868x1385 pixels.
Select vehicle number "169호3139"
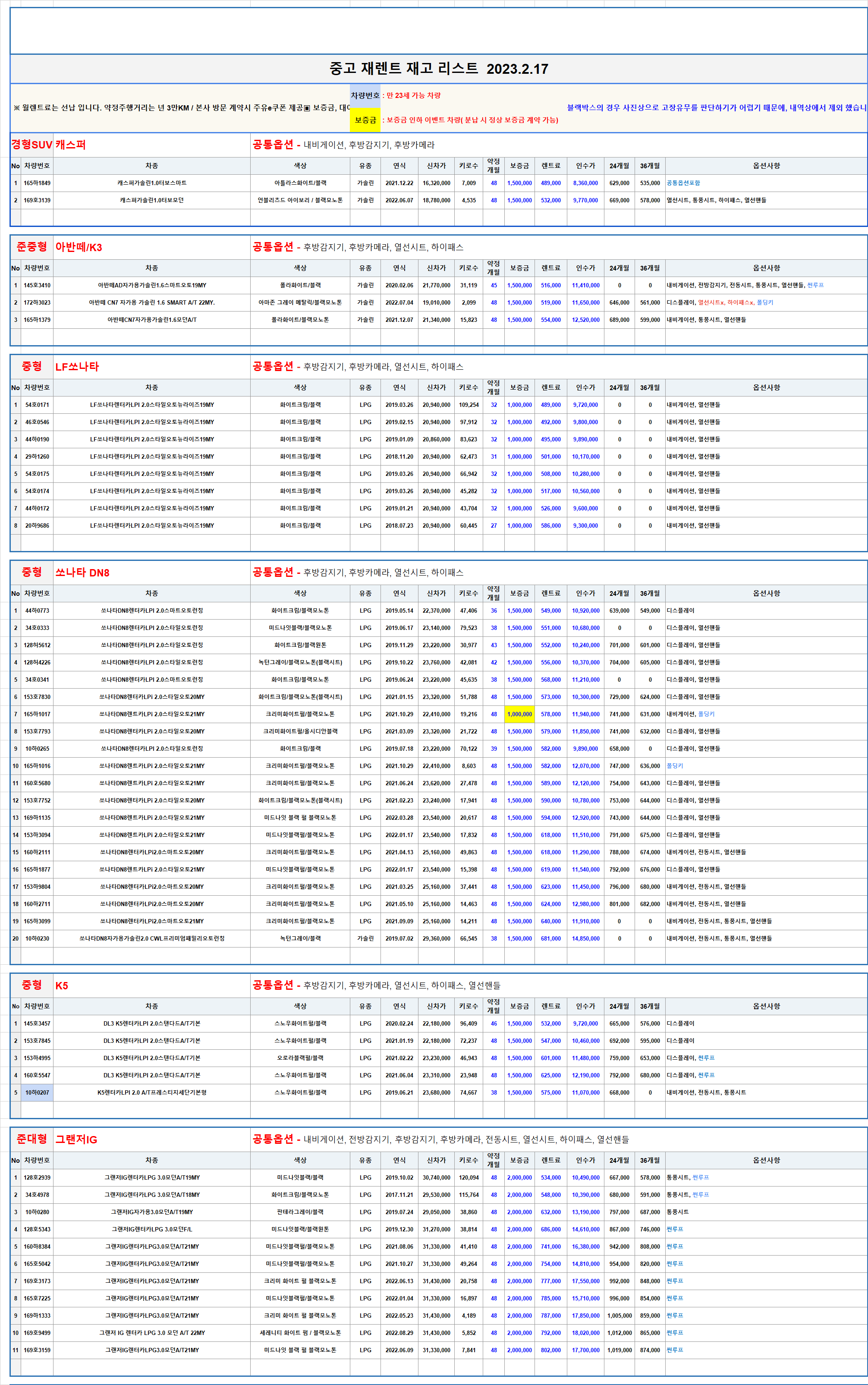[x=37, y=200]
